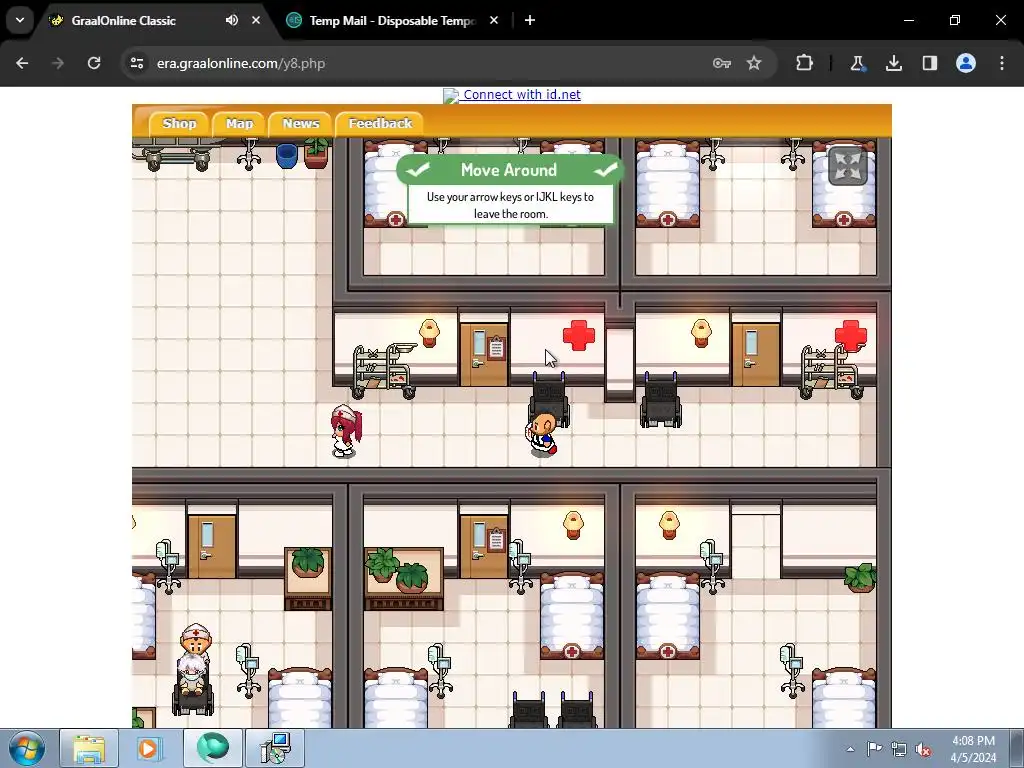Viewport: 1024px width, 768px height.
Task: Open the muted volume tray icon
Action: point(923,749)
